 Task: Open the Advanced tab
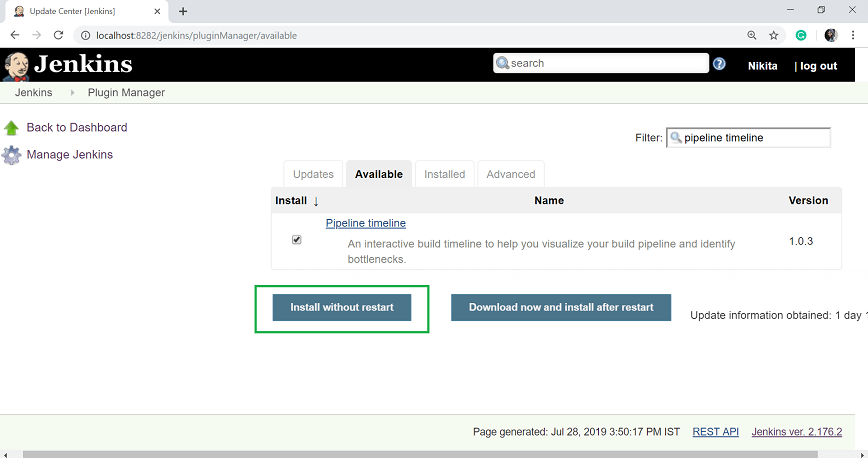point(511,174)
